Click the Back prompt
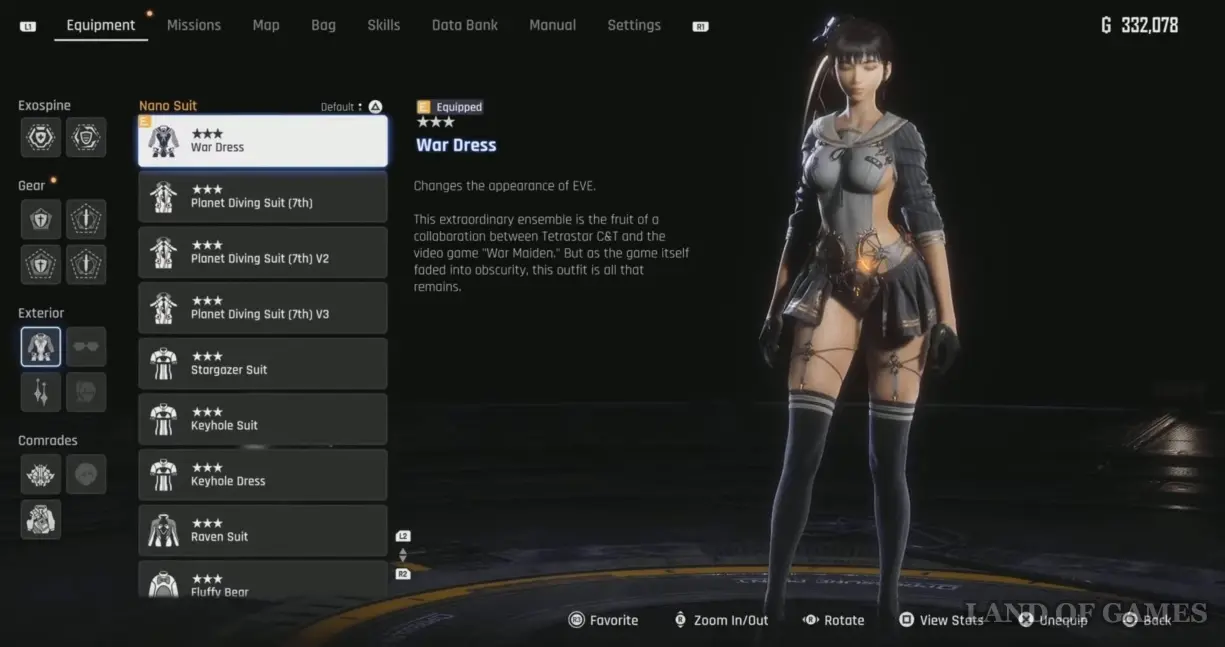This screenshot has height=647, width=1225. (1147, 620)
